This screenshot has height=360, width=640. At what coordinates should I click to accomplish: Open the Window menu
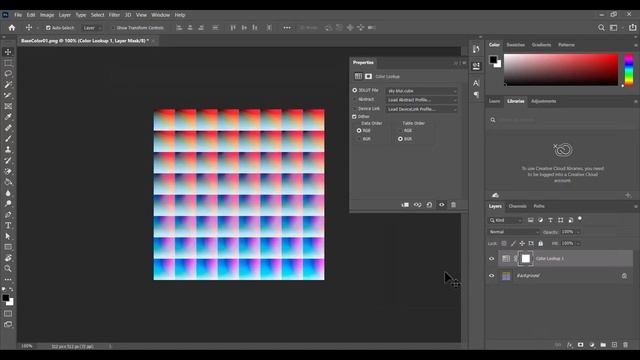tap(160, 15)
